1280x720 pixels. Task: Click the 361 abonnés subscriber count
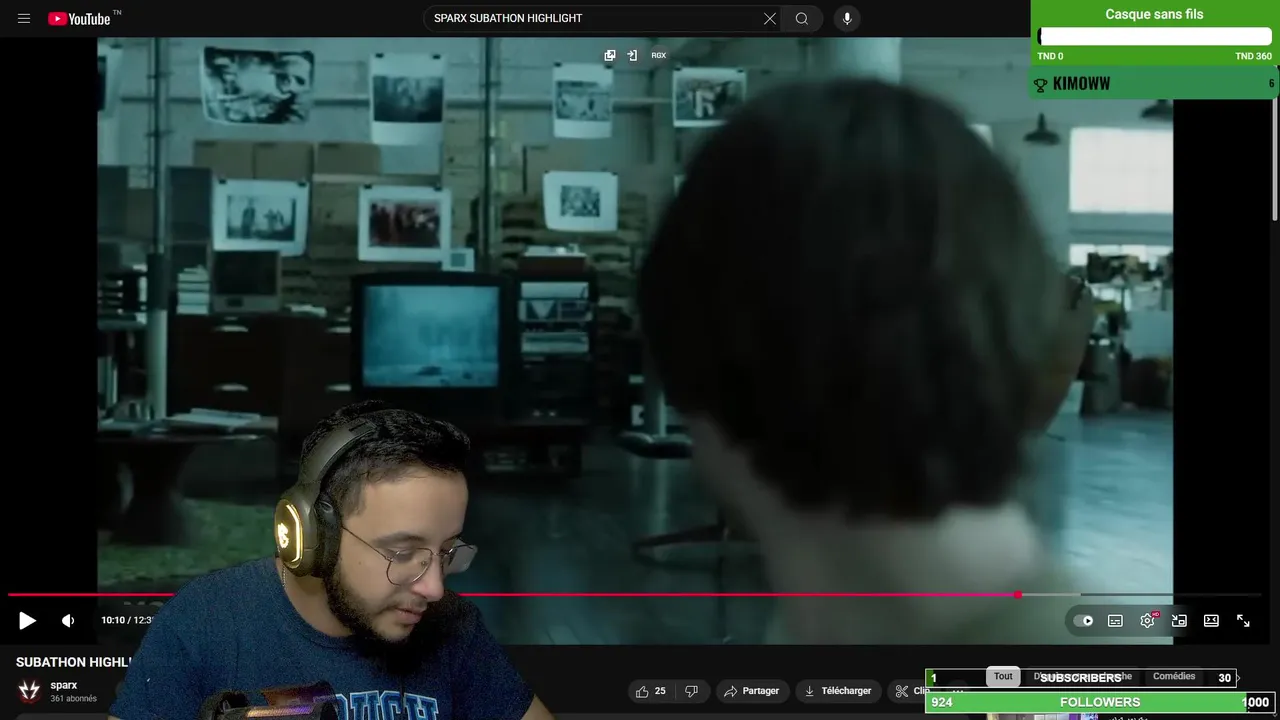click(x=74, y=699)
